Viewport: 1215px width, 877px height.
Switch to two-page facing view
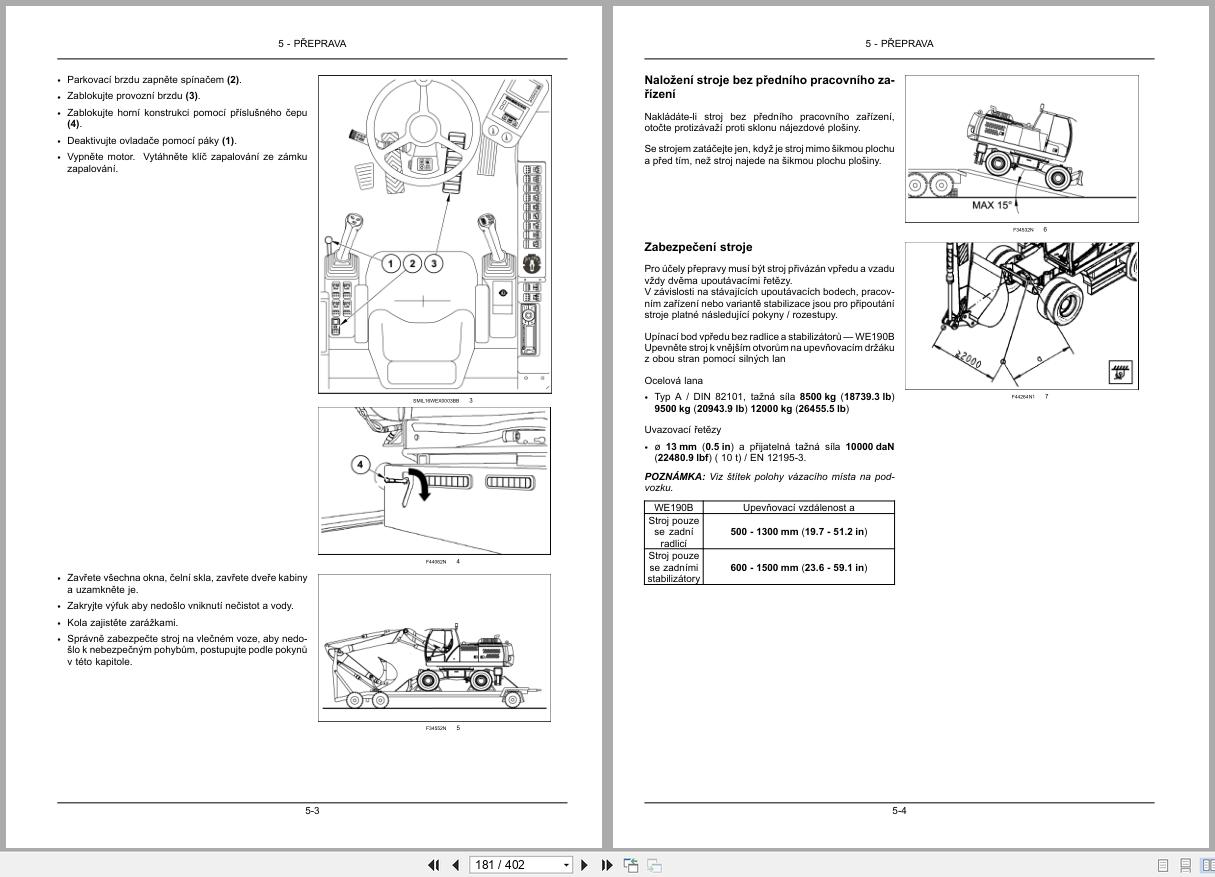[1207, 865]
